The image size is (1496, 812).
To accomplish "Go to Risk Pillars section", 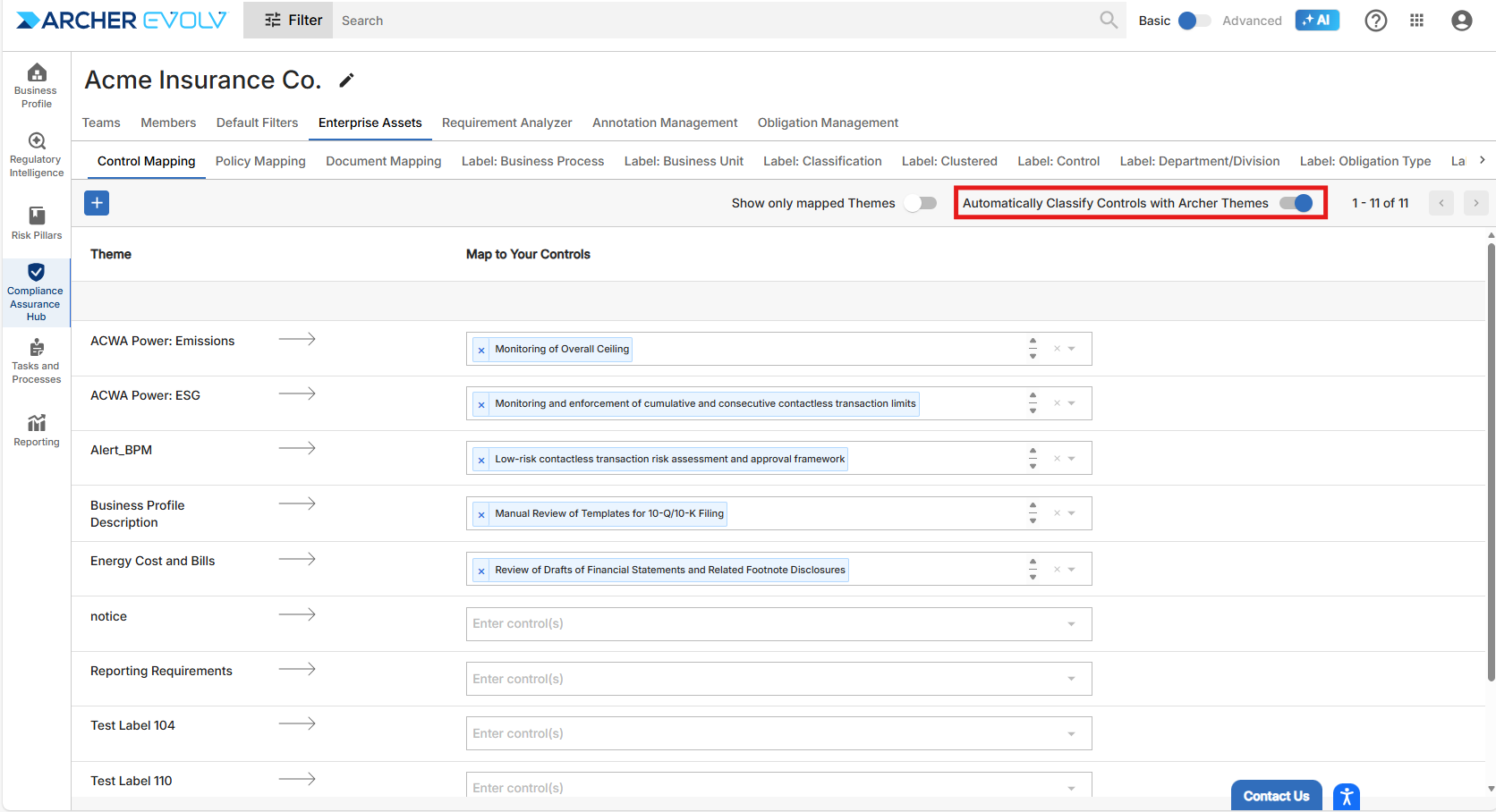I will (36, 223).
